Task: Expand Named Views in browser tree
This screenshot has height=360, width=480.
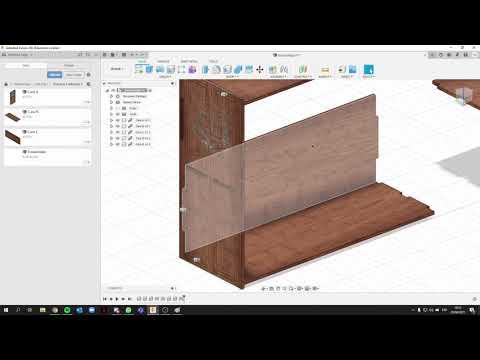Action: 112,102
